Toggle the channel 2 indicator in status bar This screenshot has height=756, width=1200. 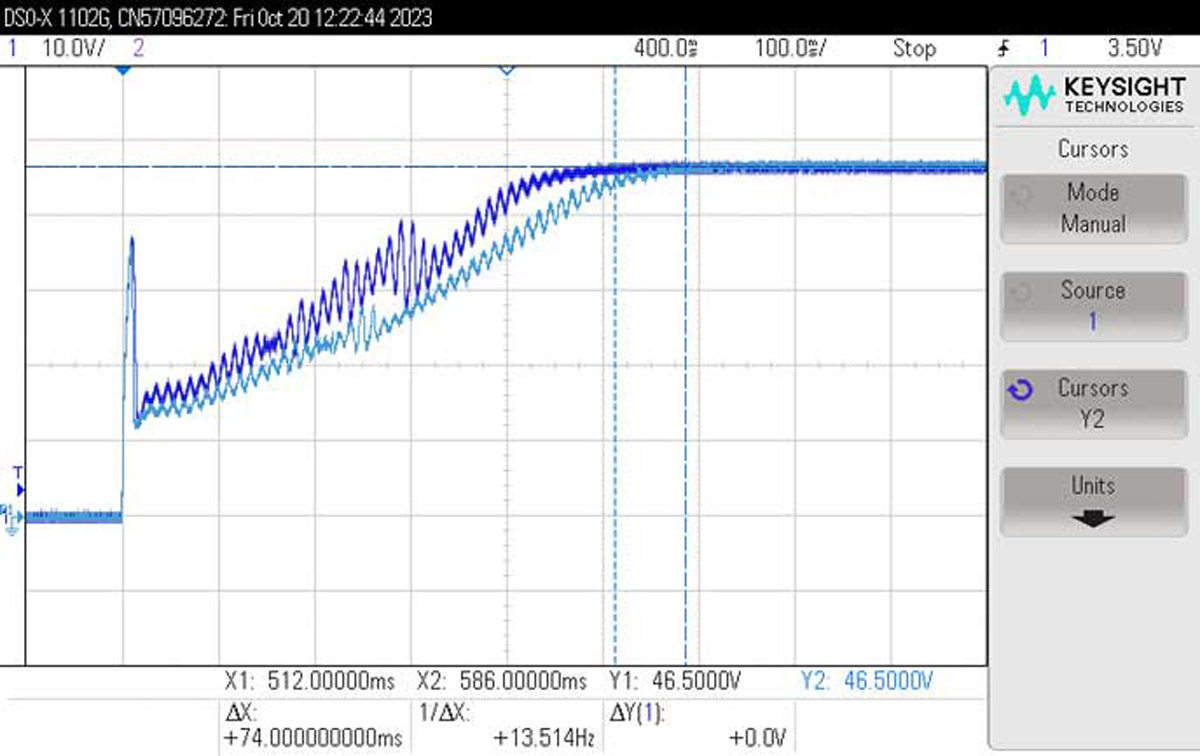pyautogui.click(x=138, y=48)
